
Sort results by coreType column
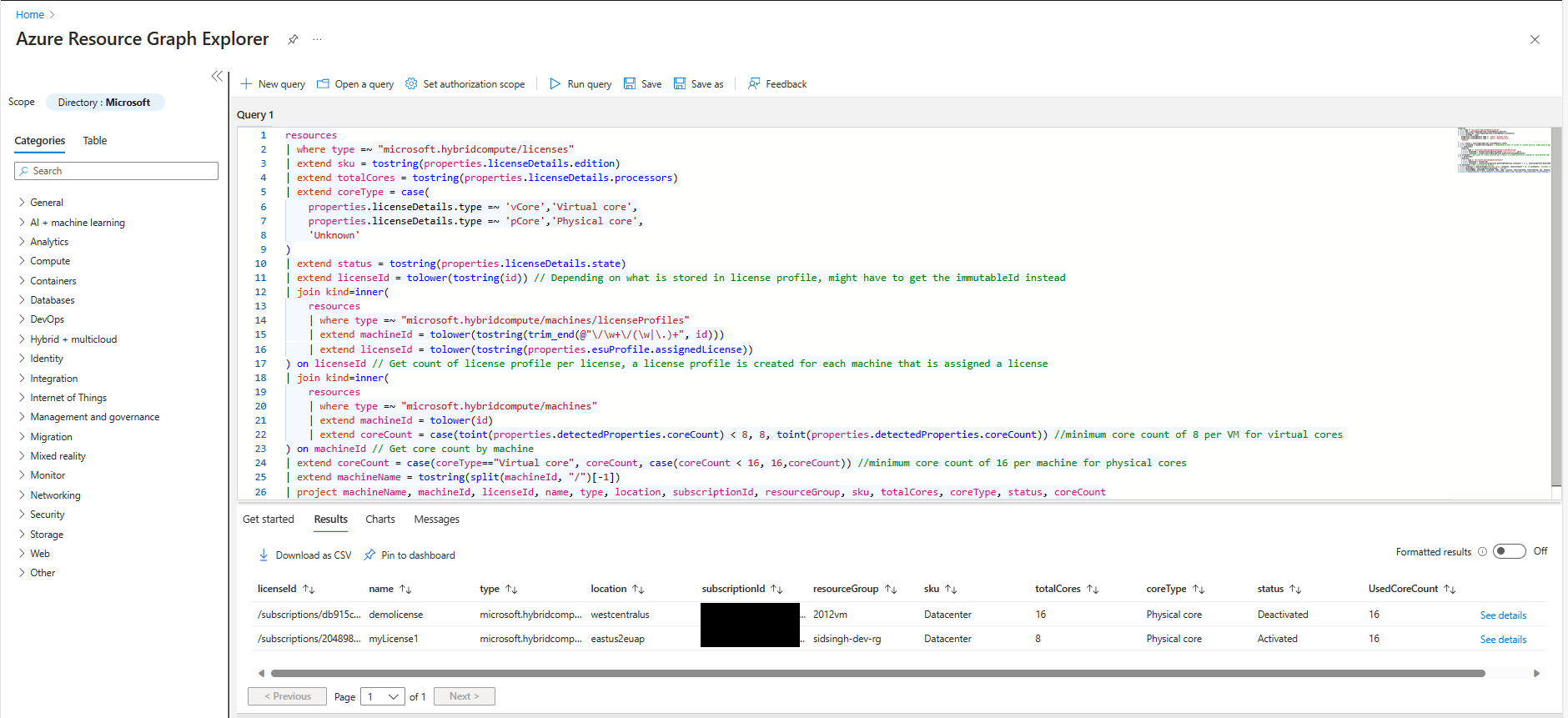point(1199,589)
